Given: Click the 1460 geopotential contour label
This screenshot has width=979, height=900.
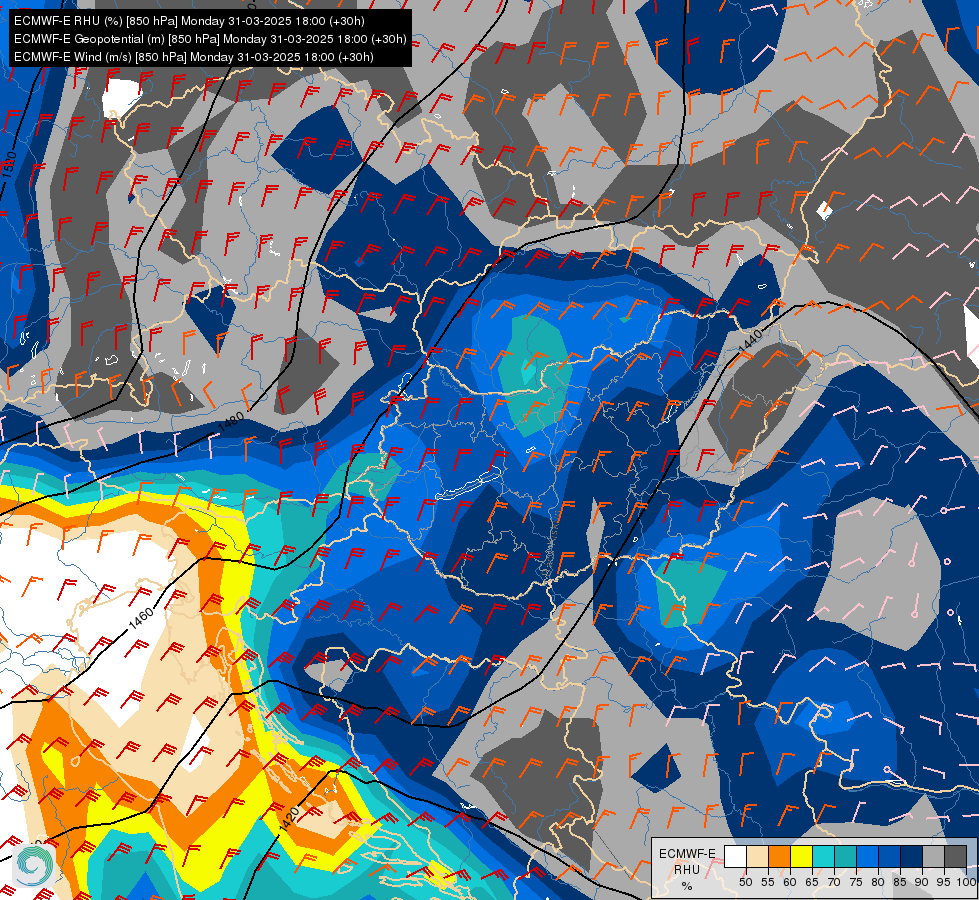Looking at the screenshot, I should [141, 618].
